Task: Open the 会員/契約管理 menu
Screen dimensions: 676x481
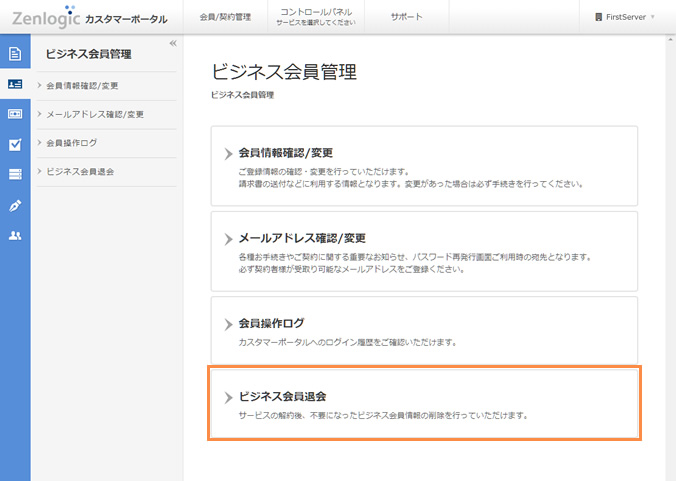Action: point(225,17)
